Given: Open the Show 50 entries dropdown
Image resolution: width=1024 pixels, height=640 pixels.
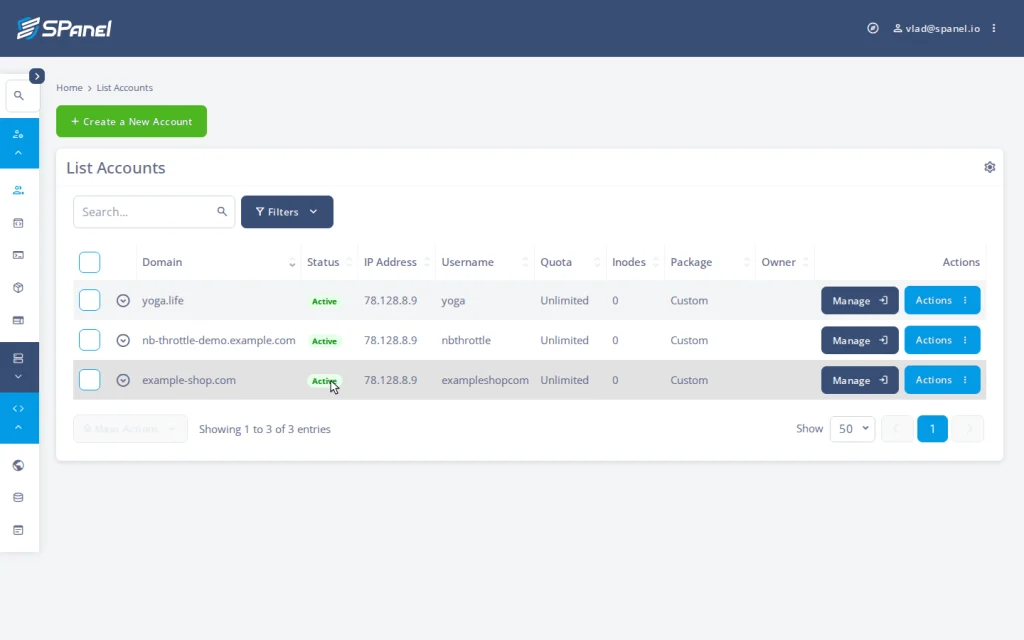Looking at the screenshot, I should pyautogui.click(x=852, y=429).
